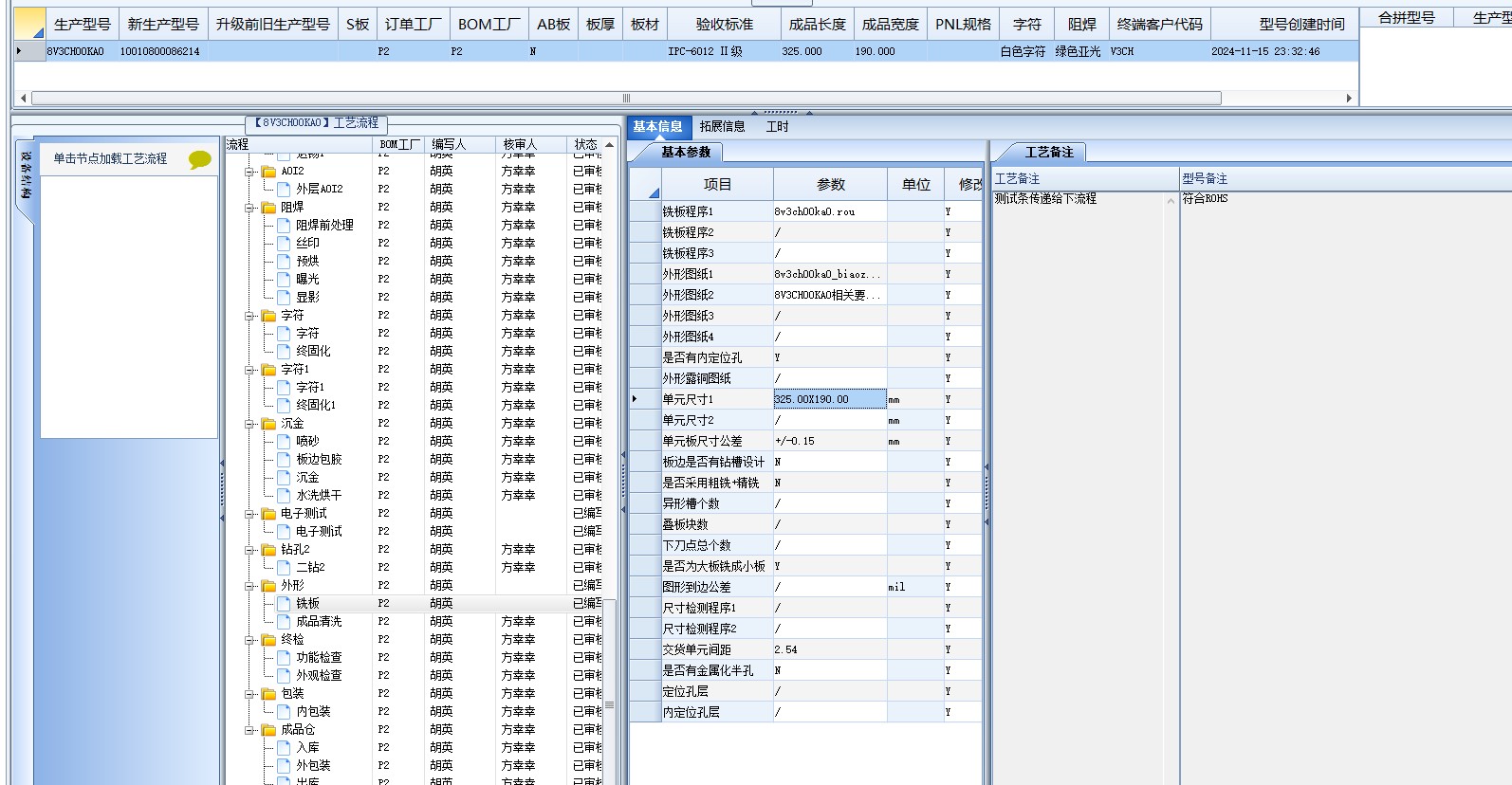Viewport: 1512px width, 785px height.
Task: Click the 入库 document icon
Action: pyautogui.click(x=284, y=748)
